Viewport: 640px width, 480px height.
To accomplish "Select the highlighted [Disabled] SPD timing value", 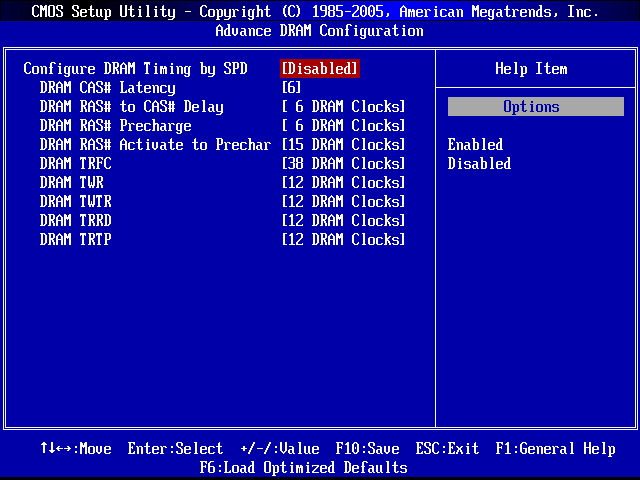I will click(319, 69).
